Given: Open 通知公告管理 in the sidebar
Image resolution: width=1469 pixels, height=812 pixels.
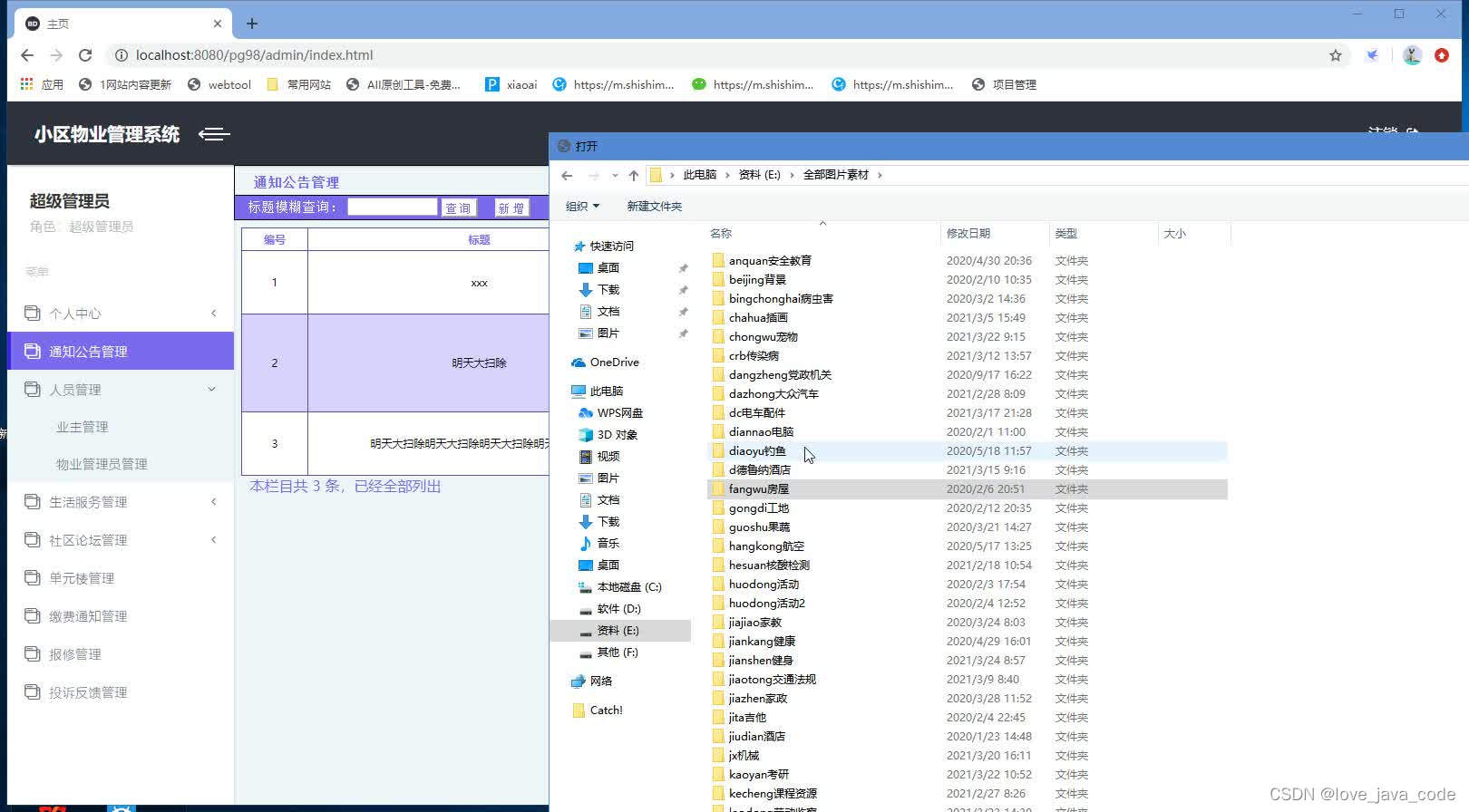Looking at the screenshot, I should click(x=121, y=352).
